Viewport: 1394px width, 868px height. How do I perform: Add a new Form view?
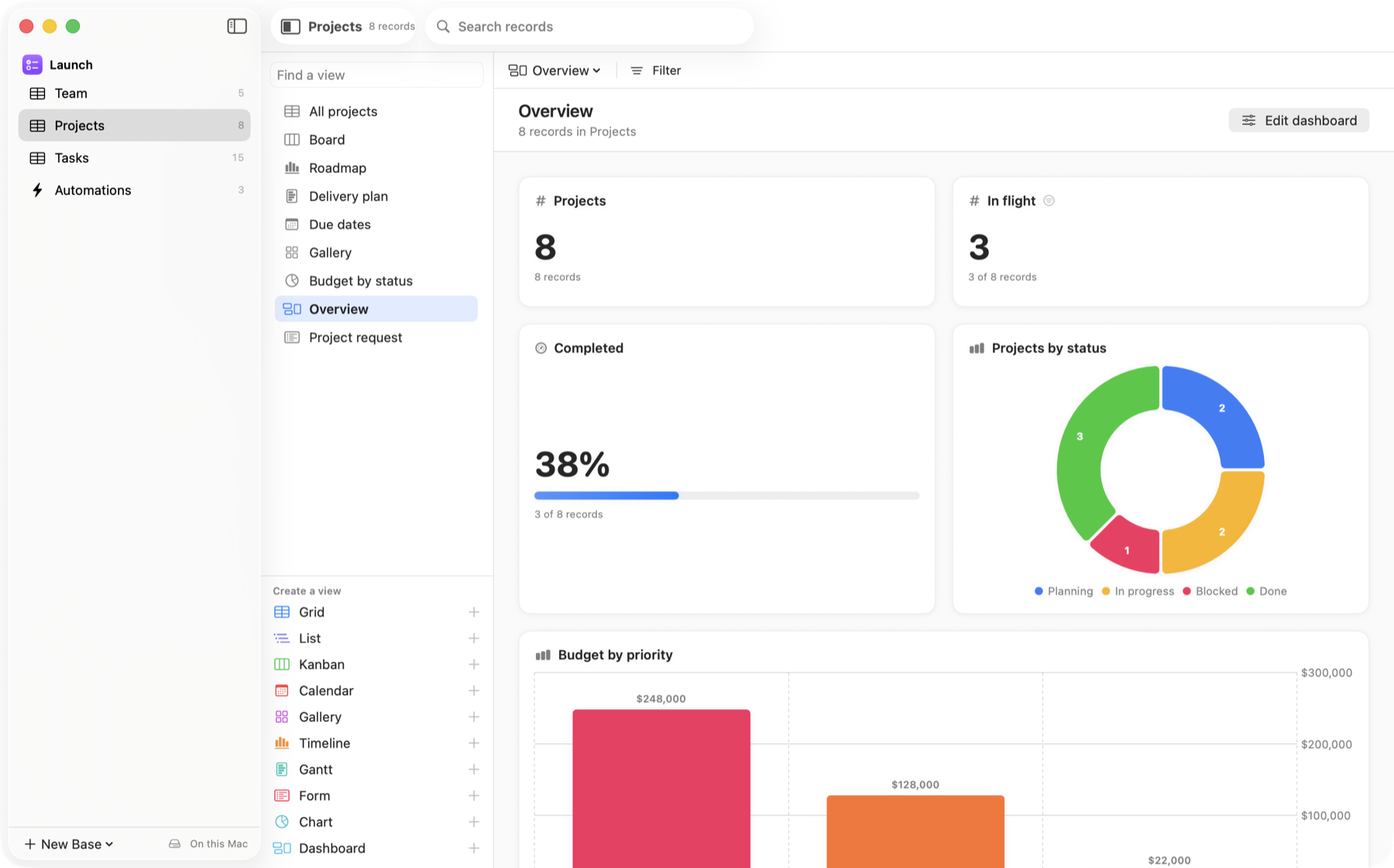pos(473,796)
